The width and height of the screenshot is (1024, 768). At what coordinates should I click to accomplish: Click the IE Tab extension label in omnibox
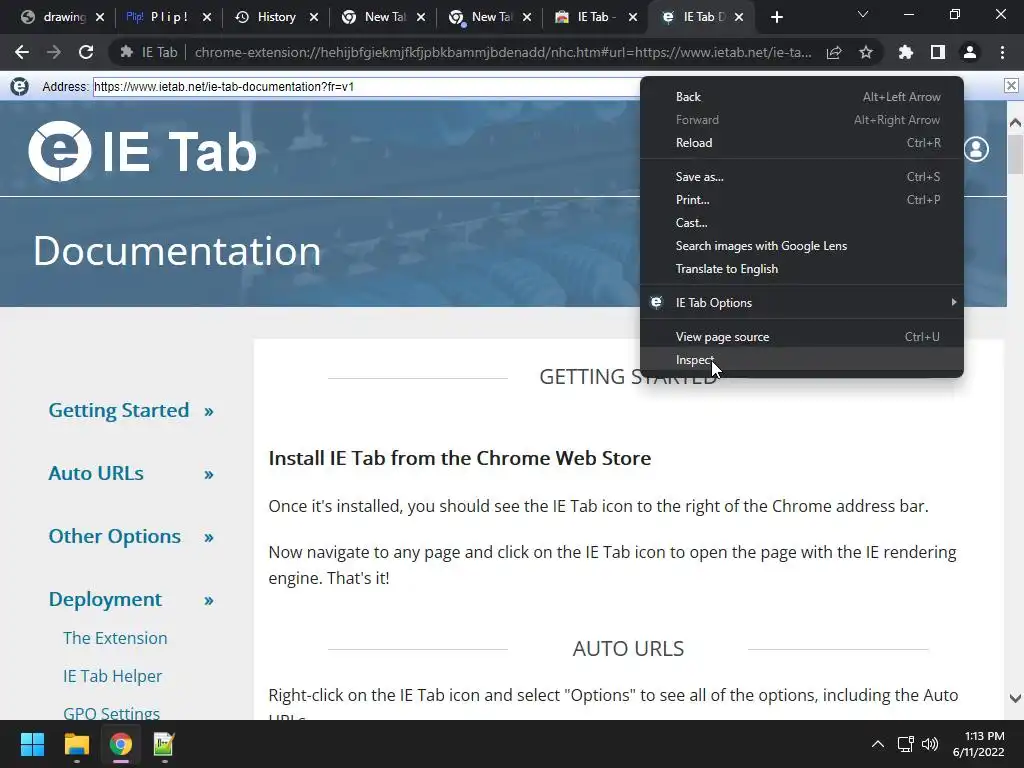click(150, 52)
